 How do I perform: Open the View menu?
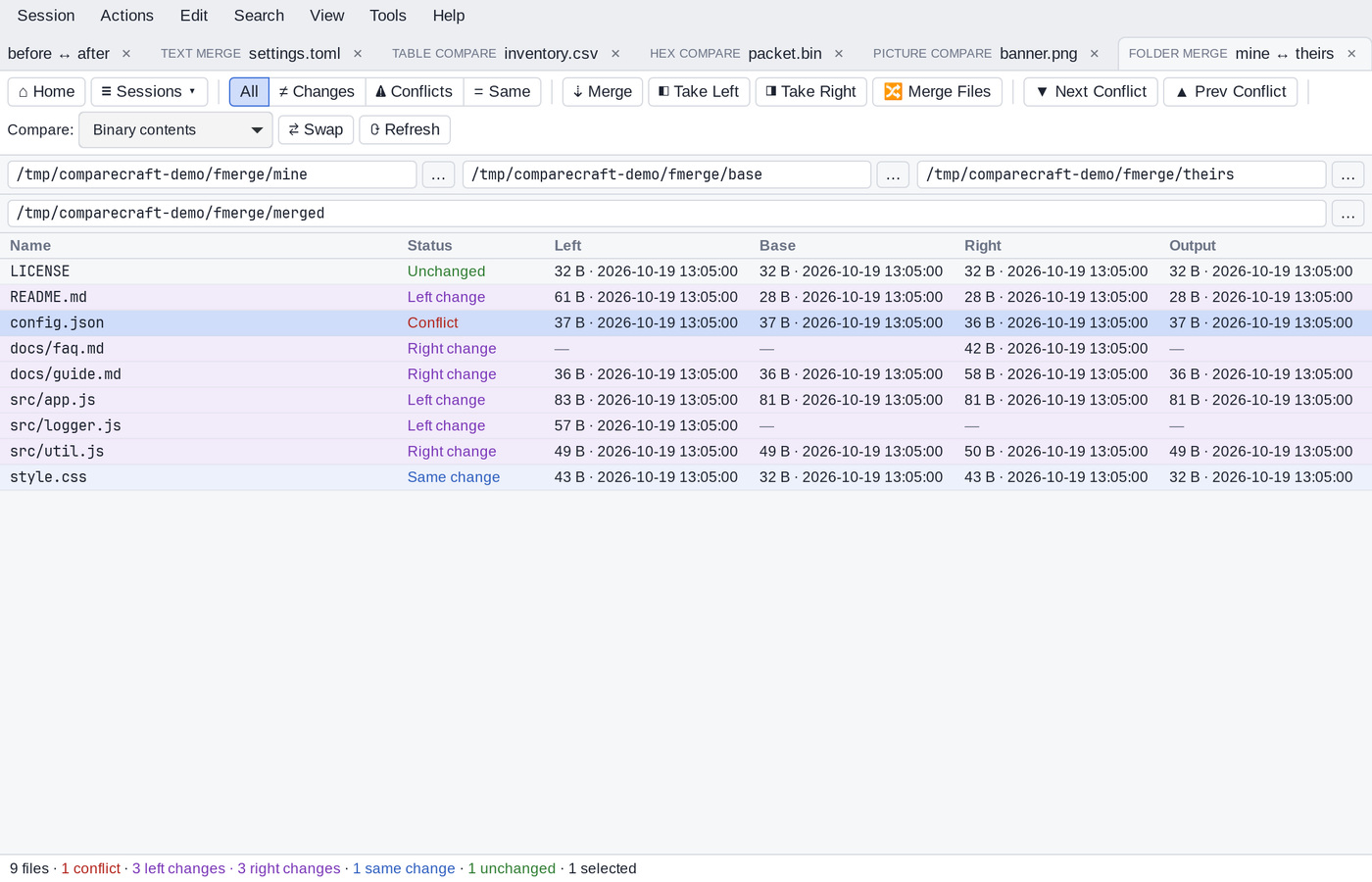[x=326, y=16]
